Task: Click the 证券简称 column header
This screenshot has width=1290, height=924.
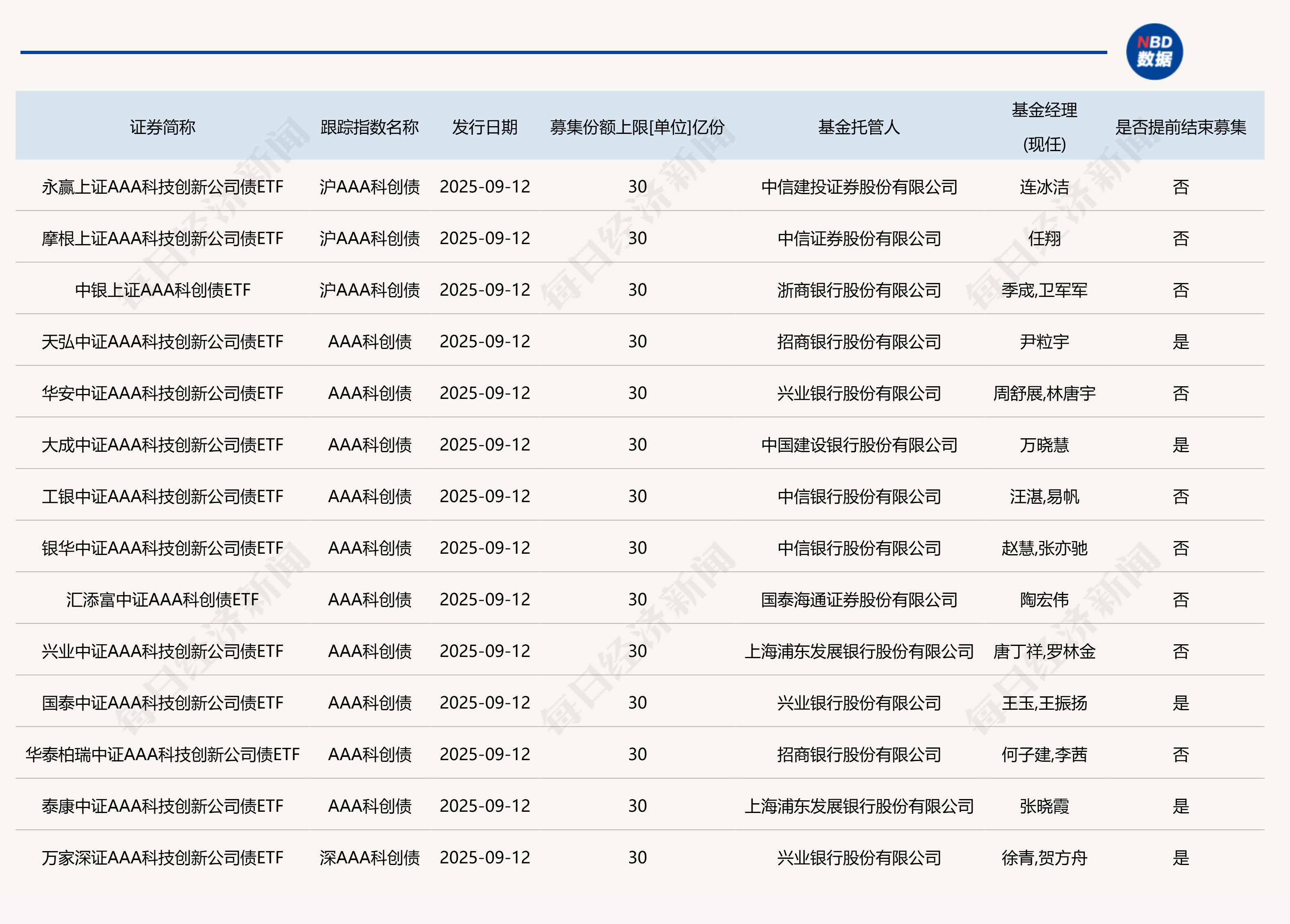Action: tap(163, 127)
